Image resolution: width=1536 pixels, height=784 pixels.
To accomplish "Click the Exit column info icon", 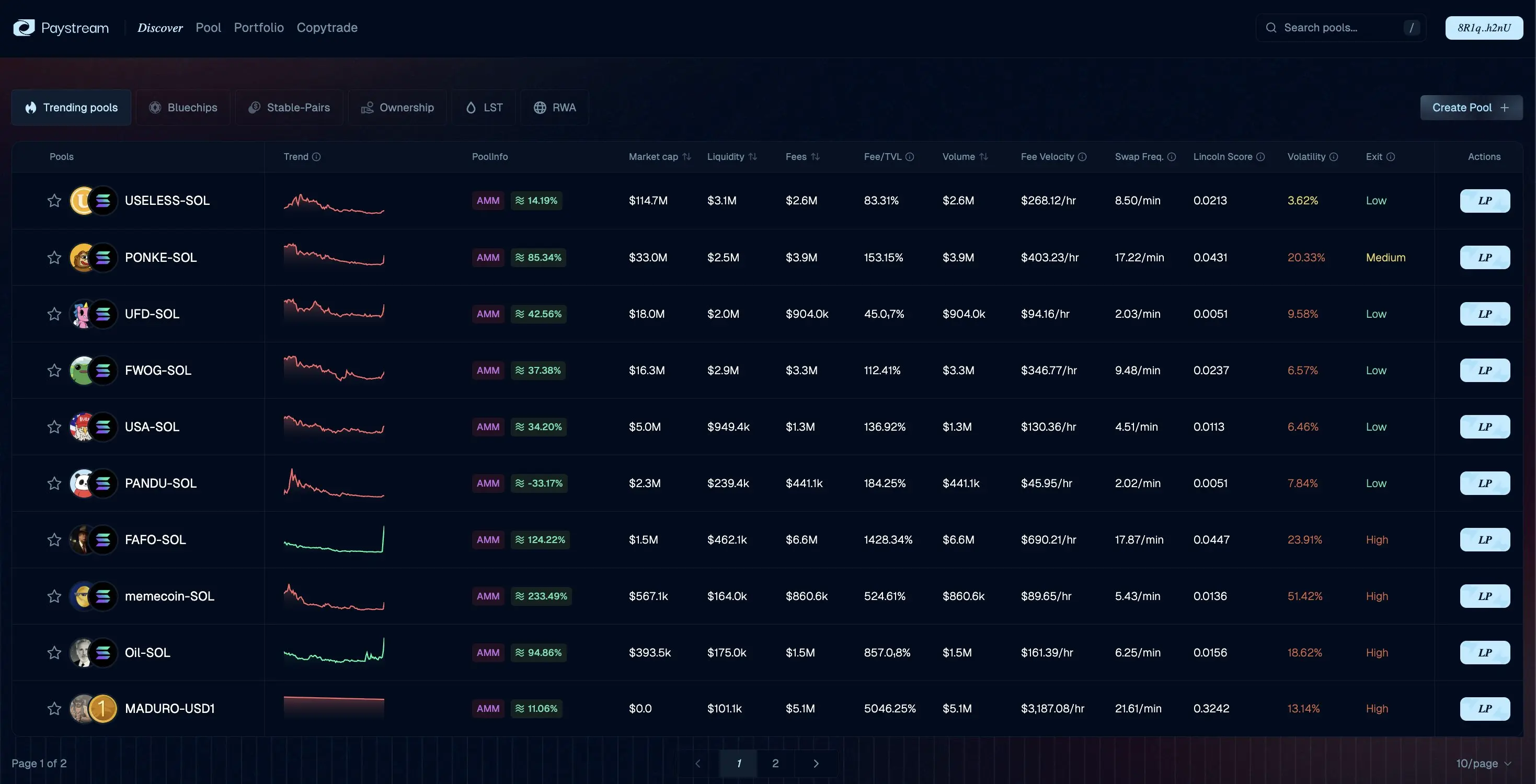I will (1391, 157).
